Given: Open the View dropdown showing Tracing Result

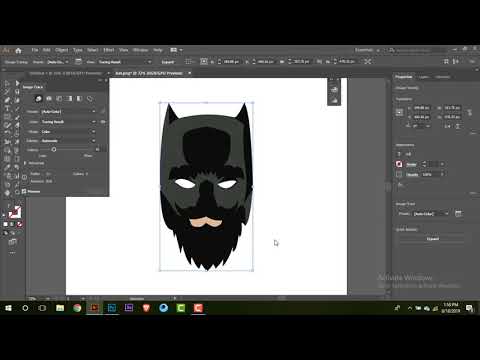Looking at the screenshot, I should pos(68,122).
